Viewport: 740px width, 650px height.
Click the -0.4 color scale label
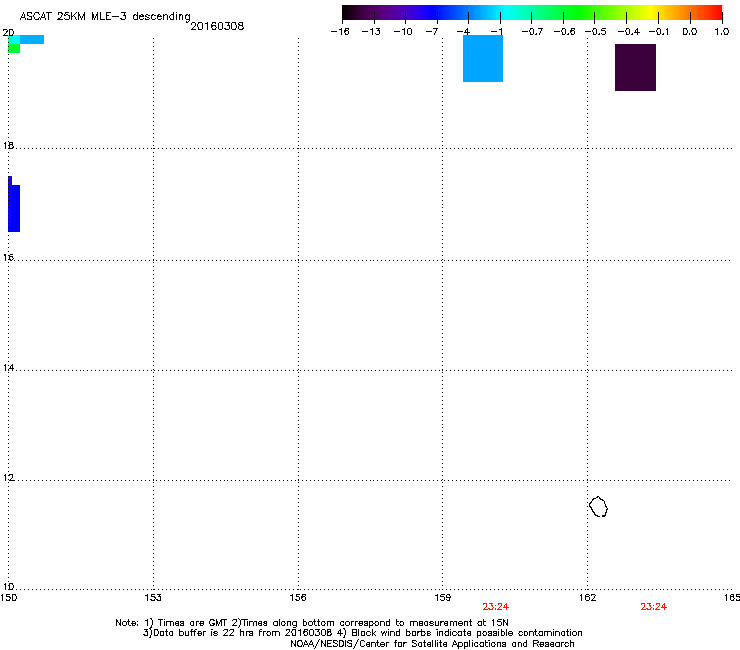629,32
